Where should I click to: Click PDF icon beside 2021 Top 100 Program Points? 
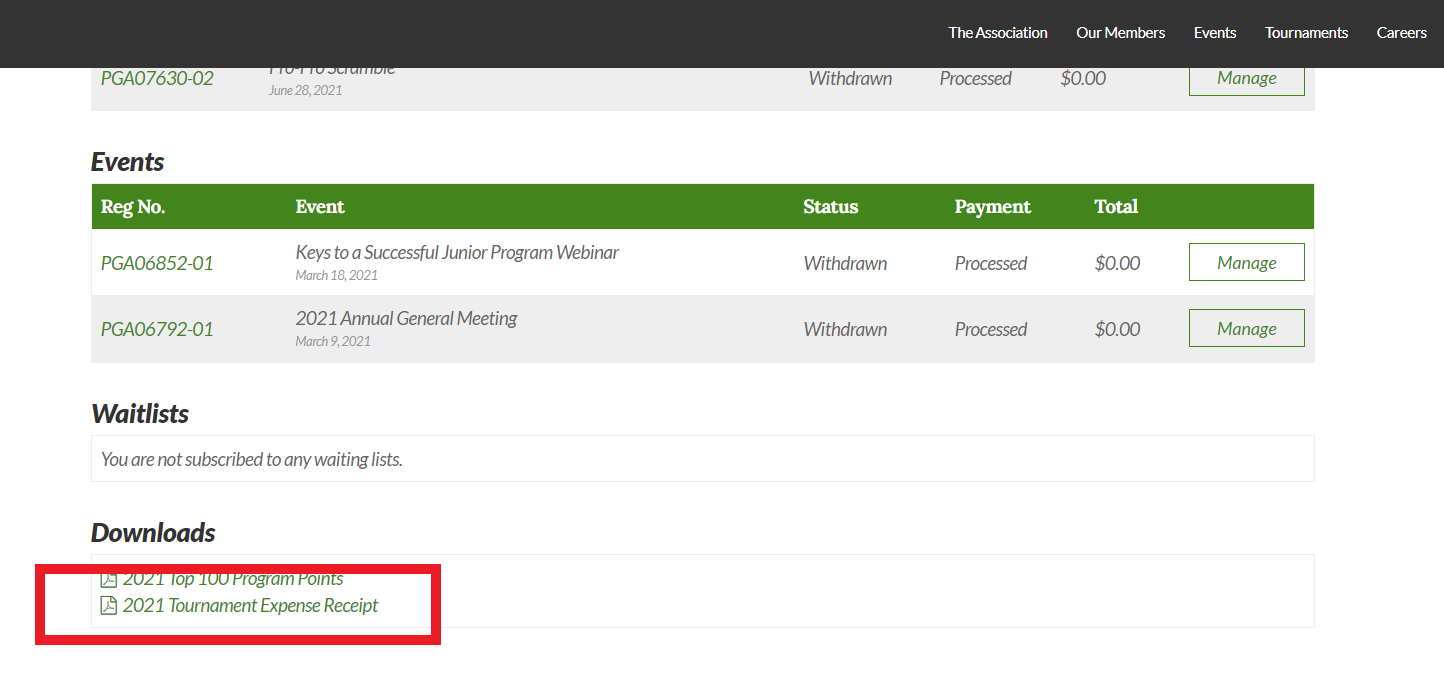109,580
